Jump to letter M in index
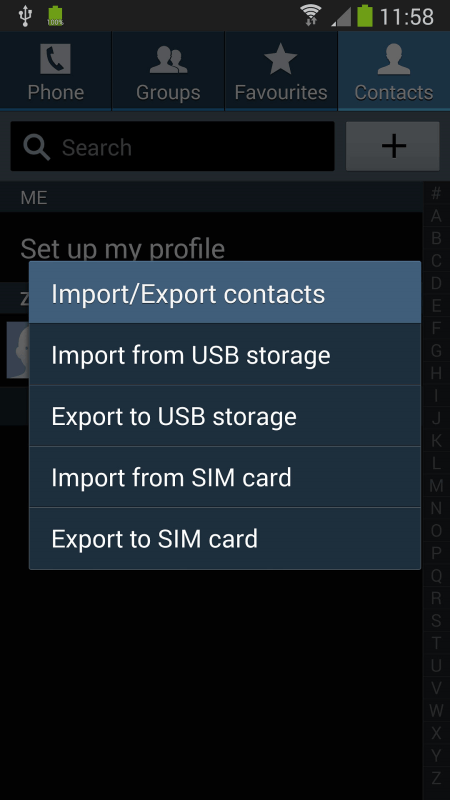Image resolution: width=450 pixels, height=800 pixels. [x=436, y=485]
